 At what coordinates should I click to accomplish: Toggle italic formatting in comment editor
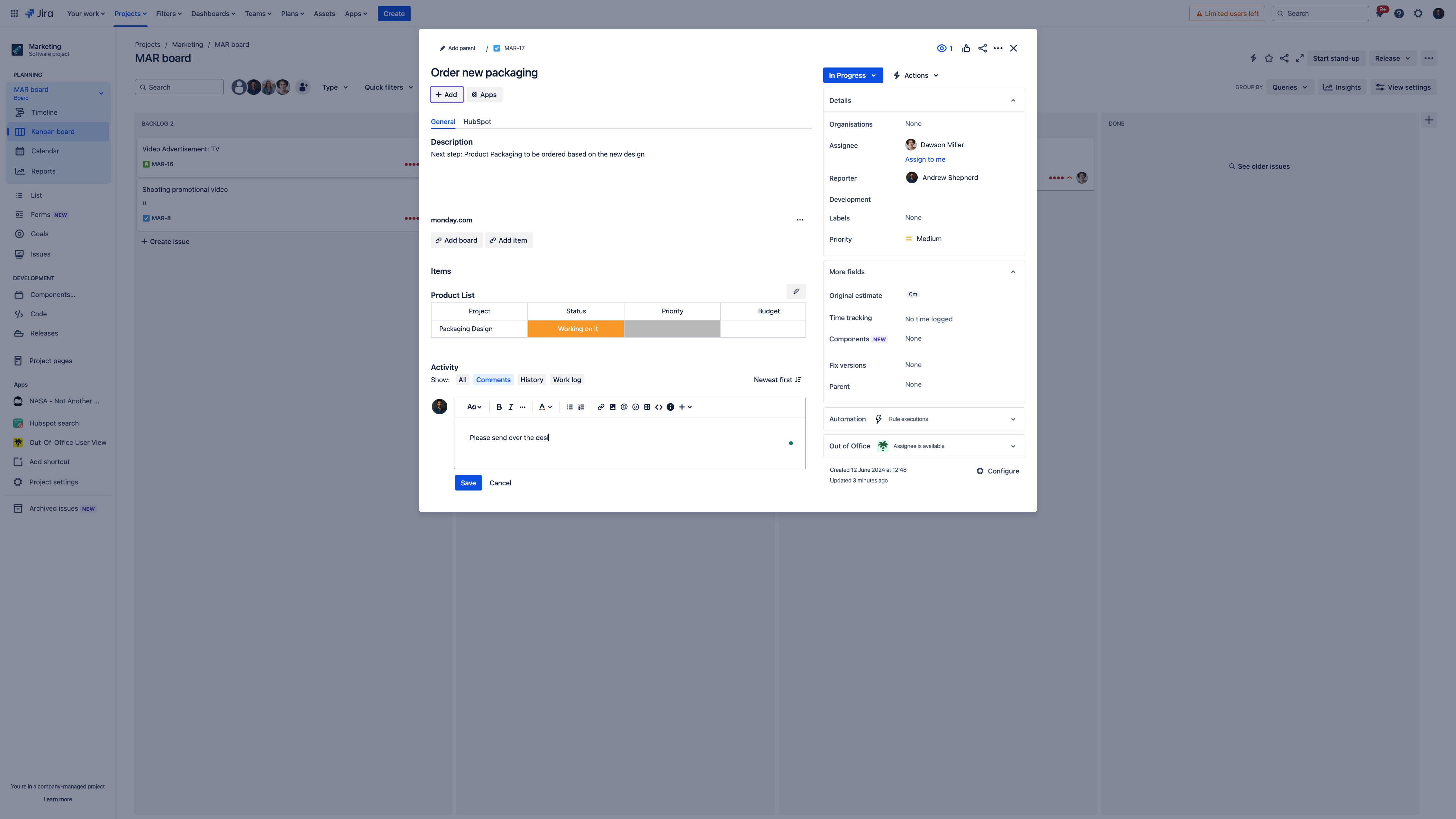coord(511,407)
